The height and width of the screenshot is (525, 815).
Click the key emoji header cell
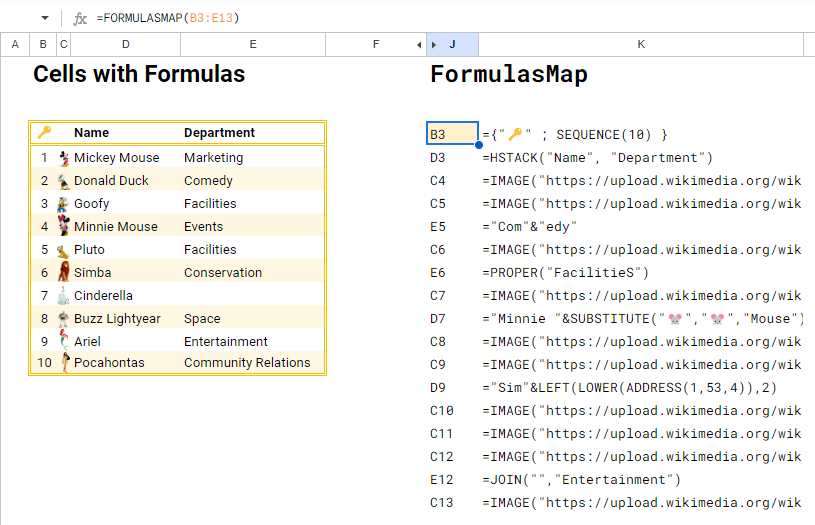[x=44, y=133]
